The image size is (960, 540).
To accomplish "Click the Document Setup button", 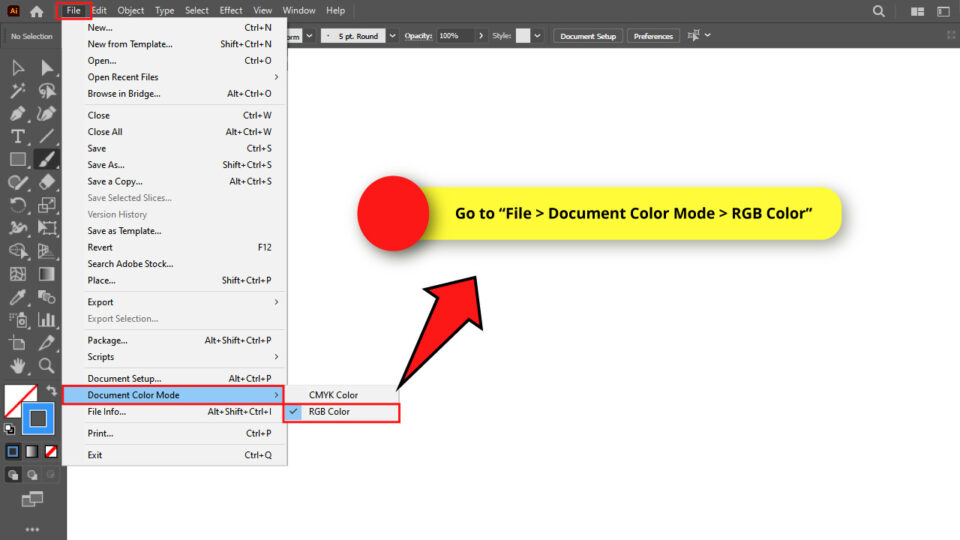I will coord(588,36).
